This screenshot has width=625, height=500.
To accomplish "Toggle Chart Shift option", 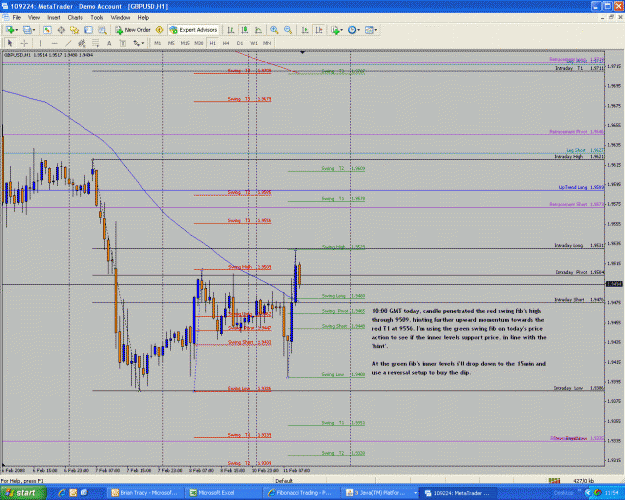I will click(x=319, y=30).
